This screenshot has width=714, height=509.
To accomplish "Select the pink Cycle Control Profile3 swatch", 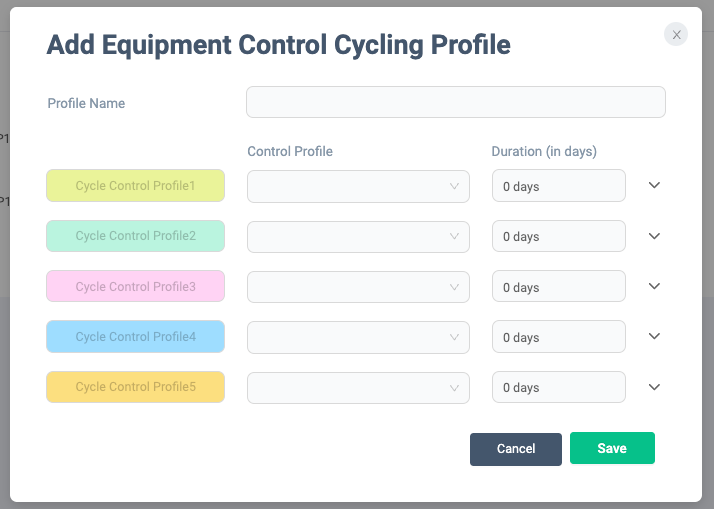I will click(x=136, y=286).
